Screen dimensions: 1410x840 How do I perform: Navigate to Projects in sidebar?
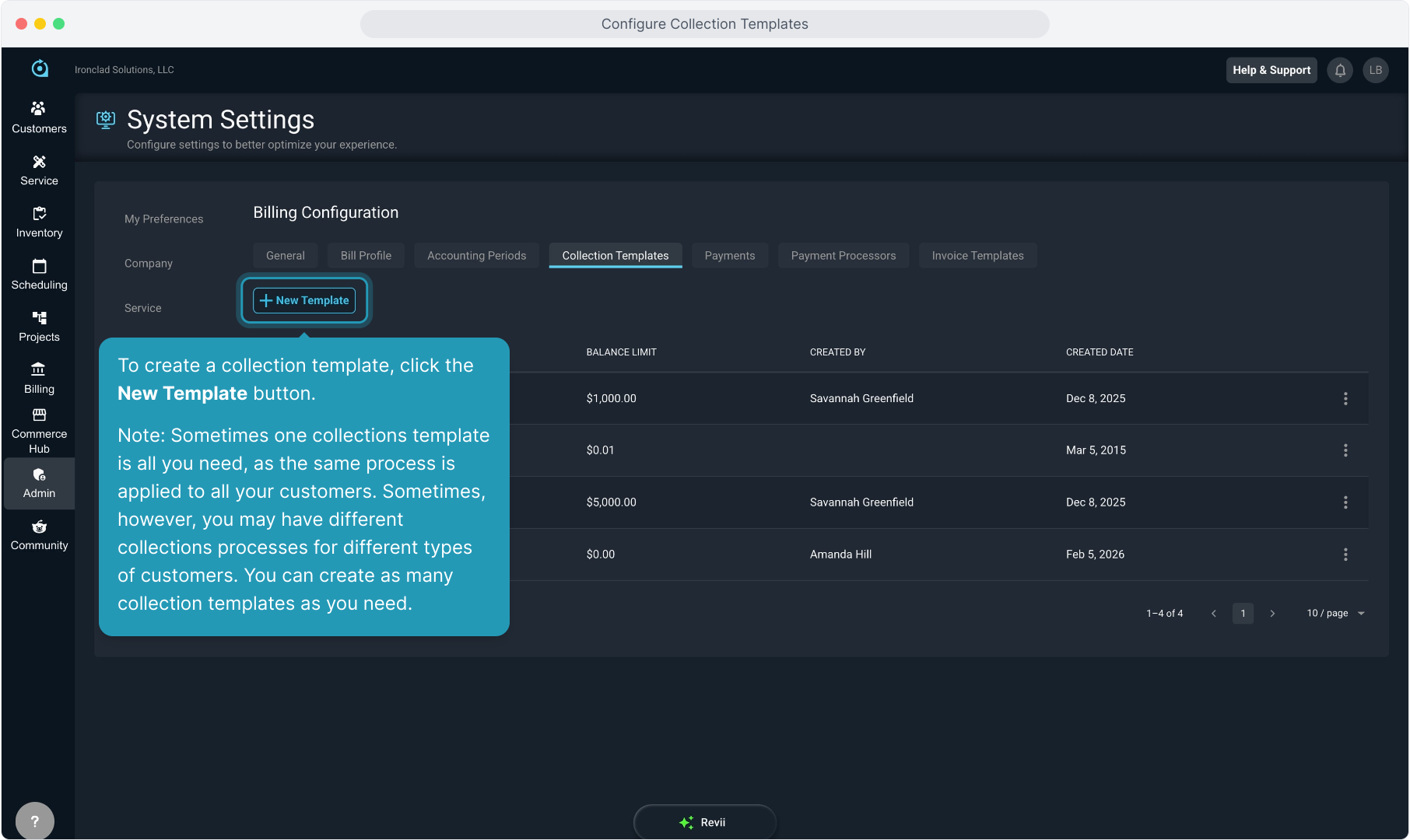(x=39, y=326)
